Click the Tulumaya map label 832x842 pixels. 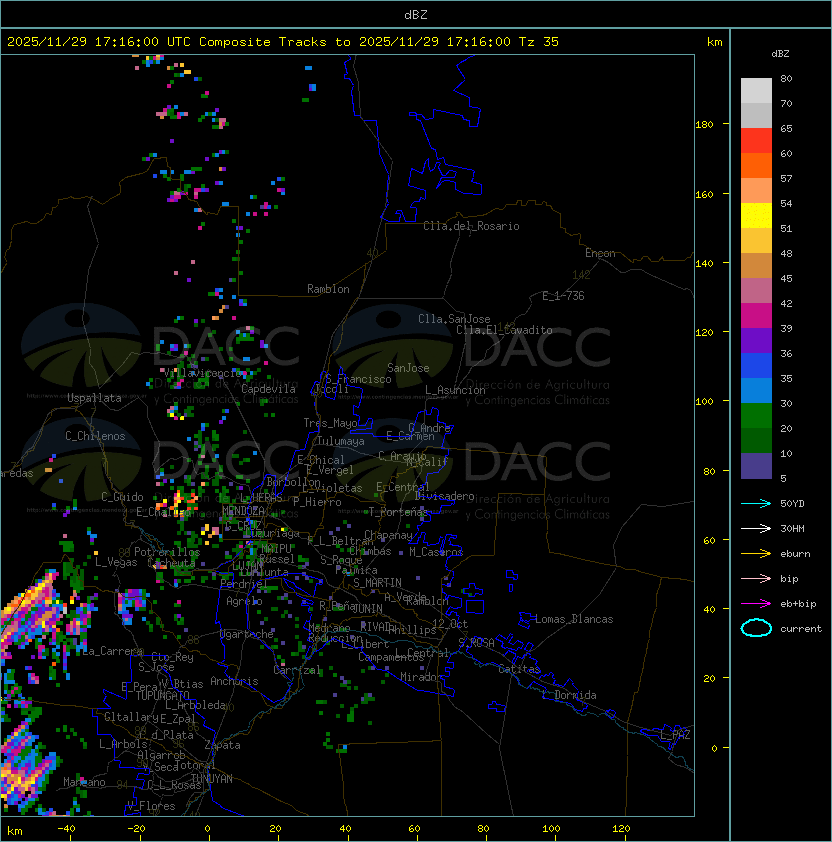341,441
